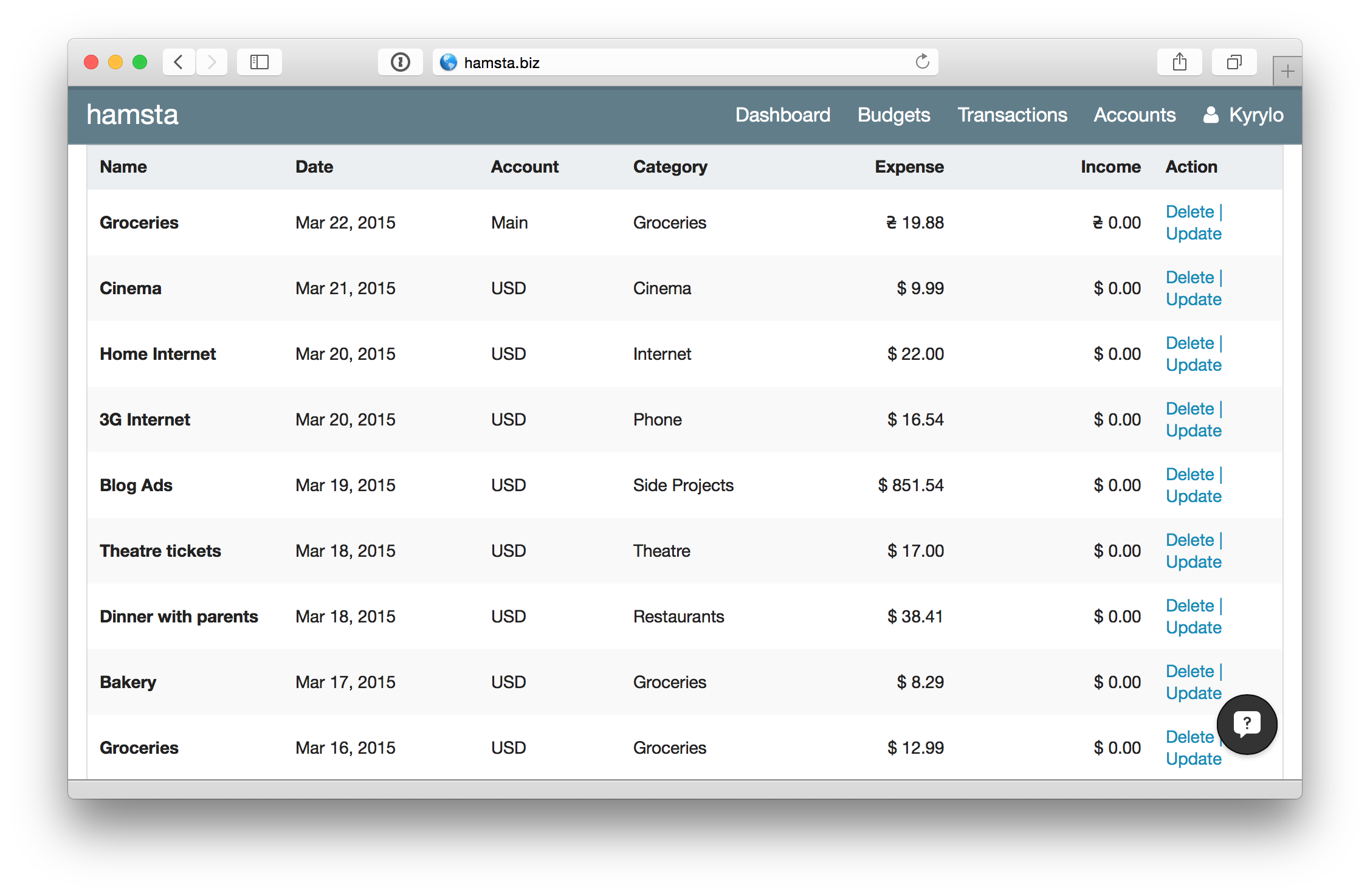Go to the Budgets section
The image size is (1370, 896).
[x=893, y=115]
